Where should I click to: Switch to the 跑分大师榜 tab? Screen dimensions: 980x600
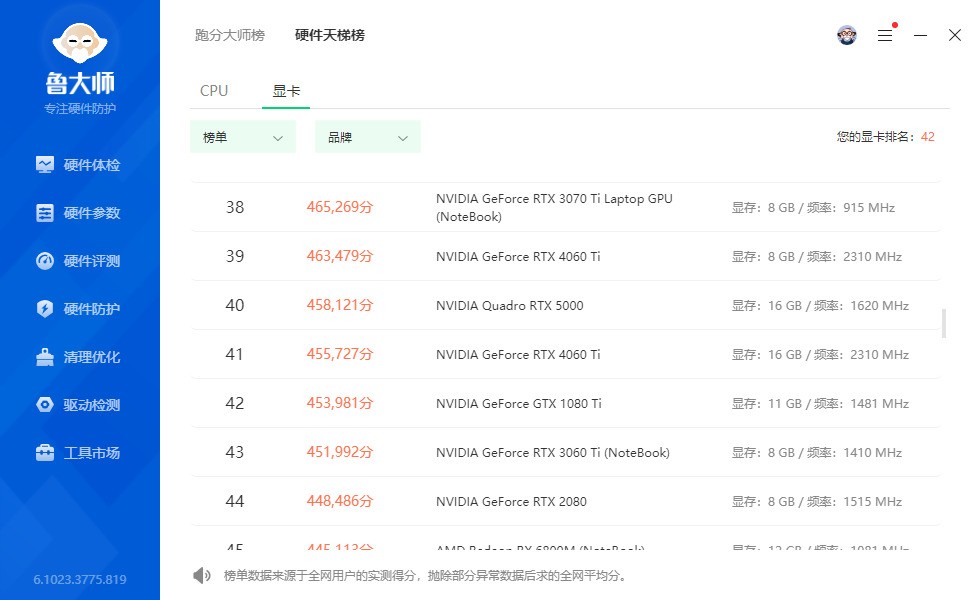tap(229, 35)
